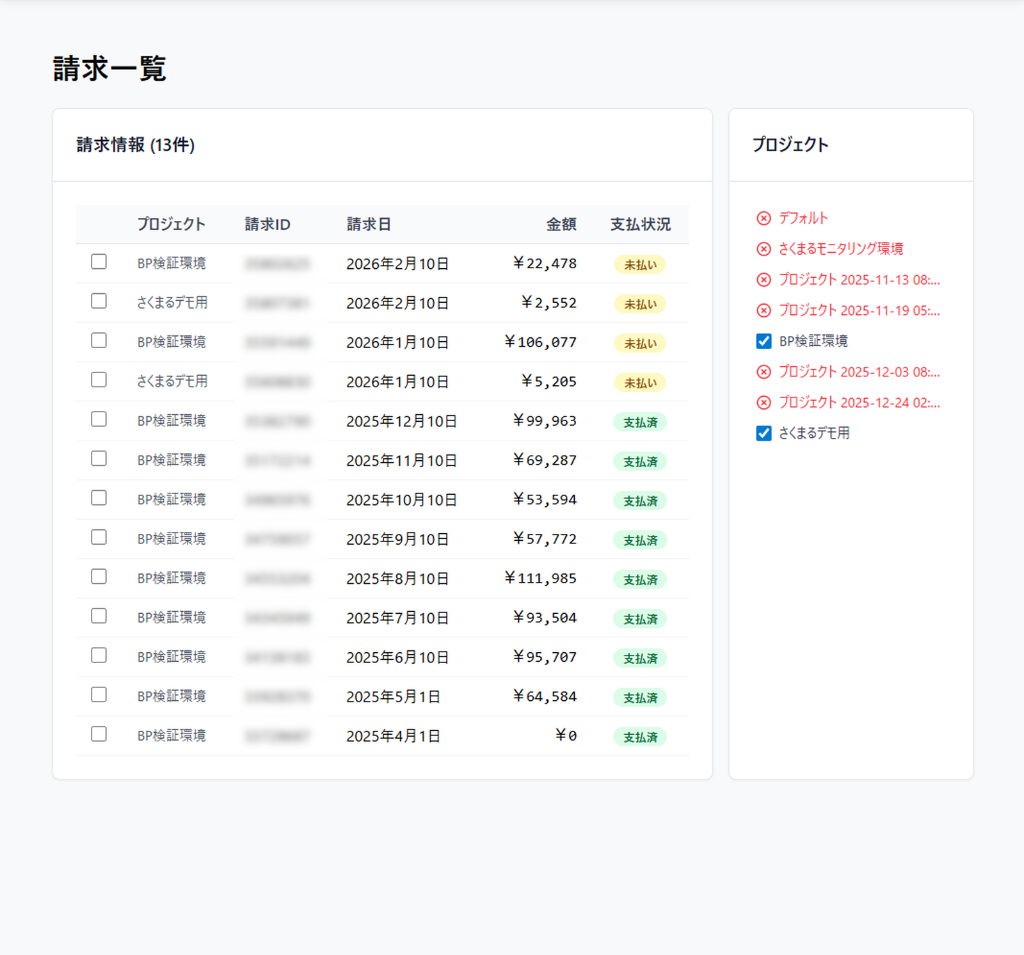This screenshot has width=1024, height=955.
Task: Tick the checkbox for the ¥22,478 invoice row
Action: click(99, 262)
